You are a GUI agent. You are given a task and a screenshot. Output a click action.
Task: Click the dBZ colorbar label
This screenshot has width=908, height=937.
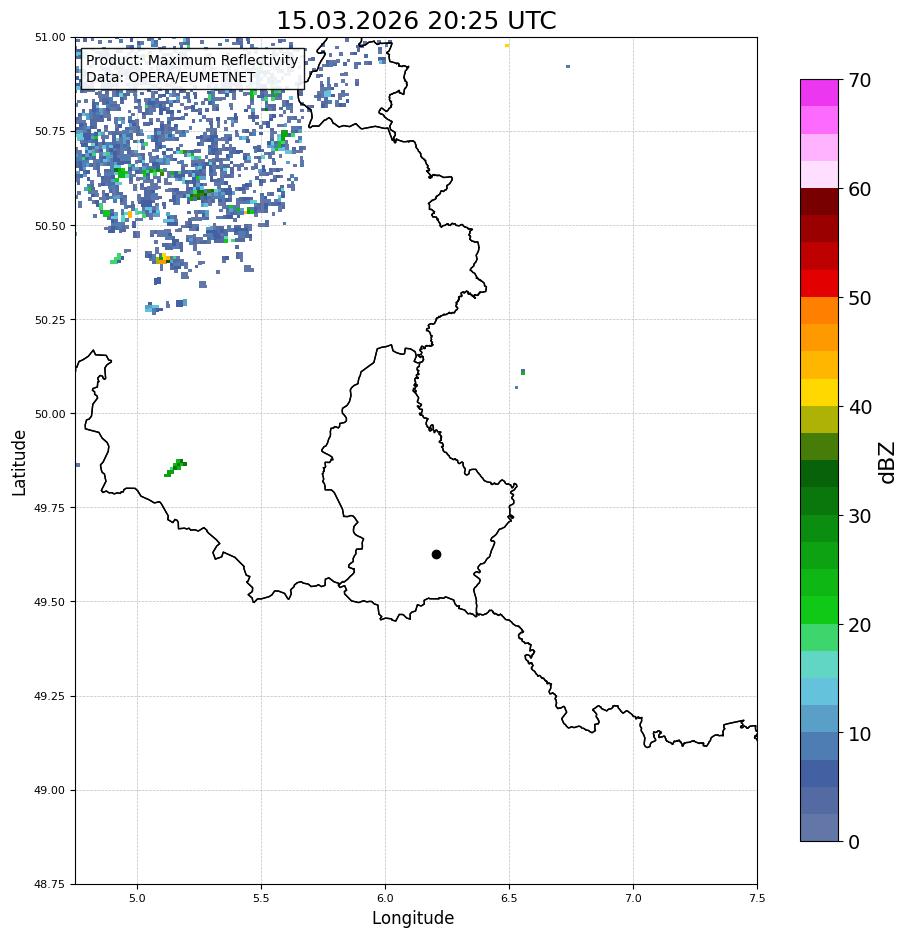[x=888, y=463]
